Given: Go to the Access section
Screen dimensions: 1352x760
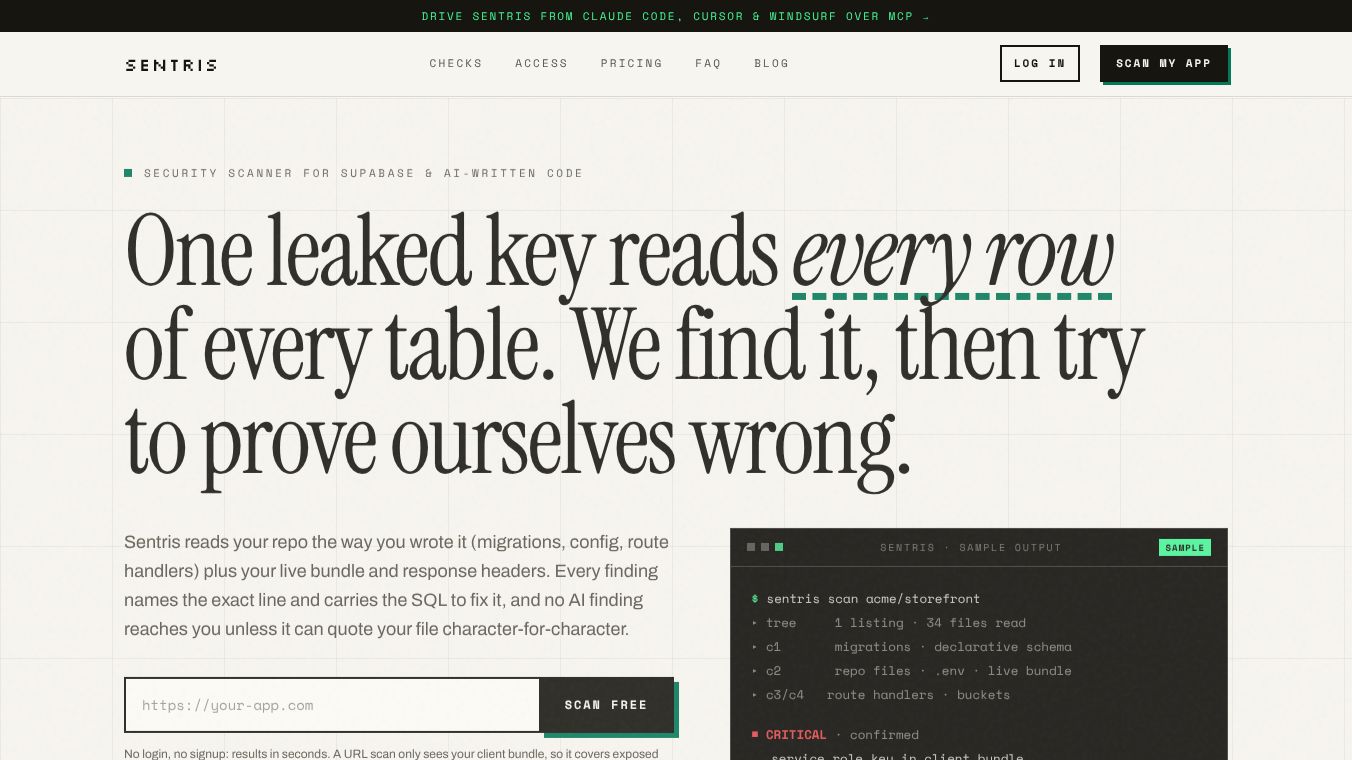Looking at the screenshot, I should click(542, 63).
